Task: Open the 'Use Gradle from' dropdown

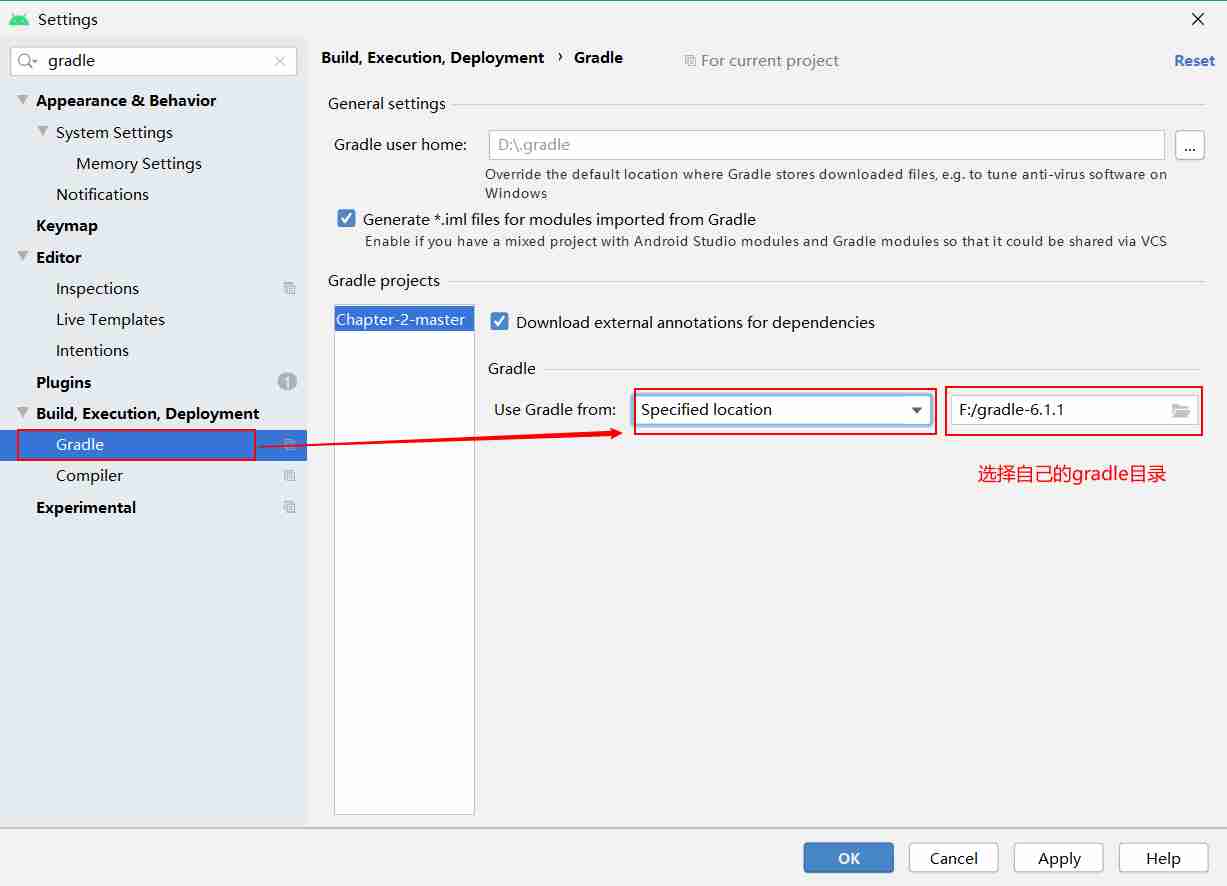Action: 783,410
